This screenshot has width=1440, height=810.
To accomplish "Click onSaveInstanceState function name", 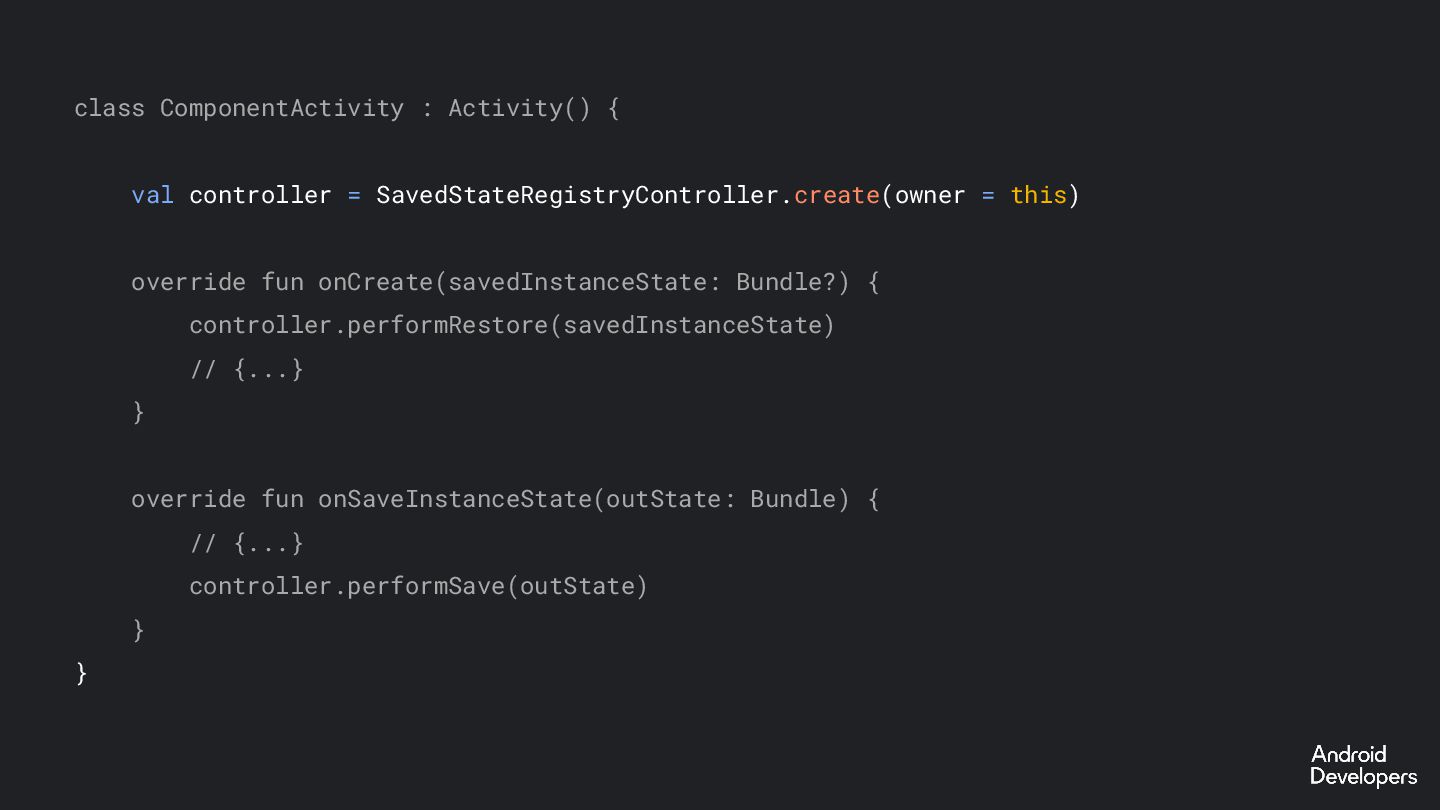I will 455,499.
